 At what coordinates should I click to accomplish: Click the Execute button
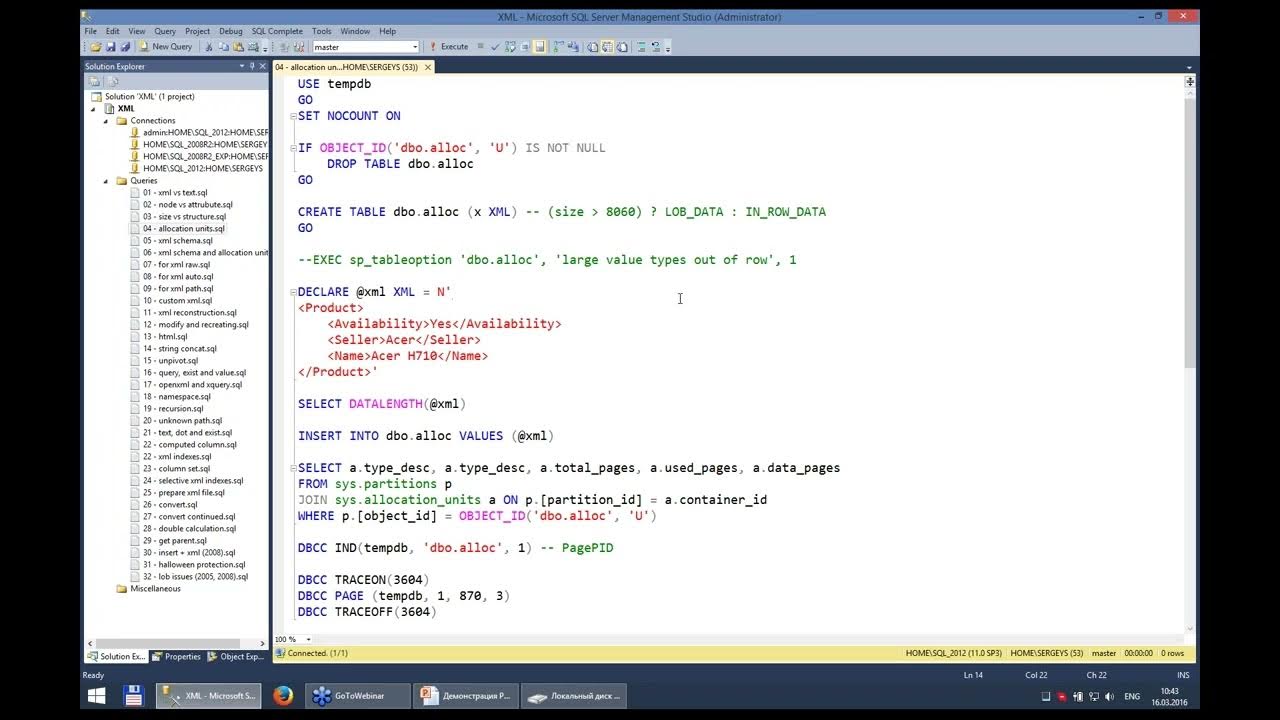448,47
